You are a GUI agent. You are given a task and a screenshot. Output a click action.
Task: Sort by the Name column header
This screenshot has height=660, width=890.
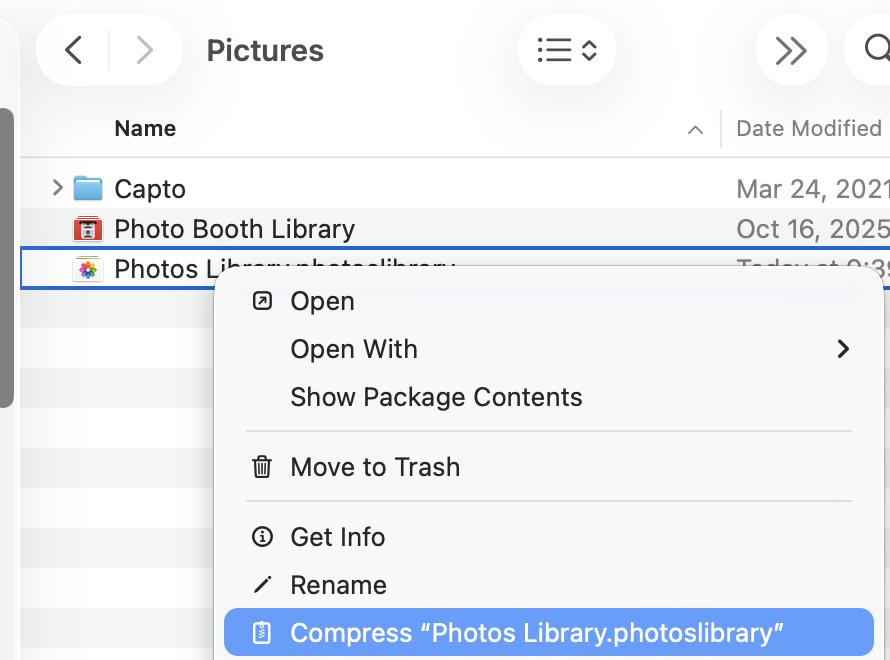point(145,128)
